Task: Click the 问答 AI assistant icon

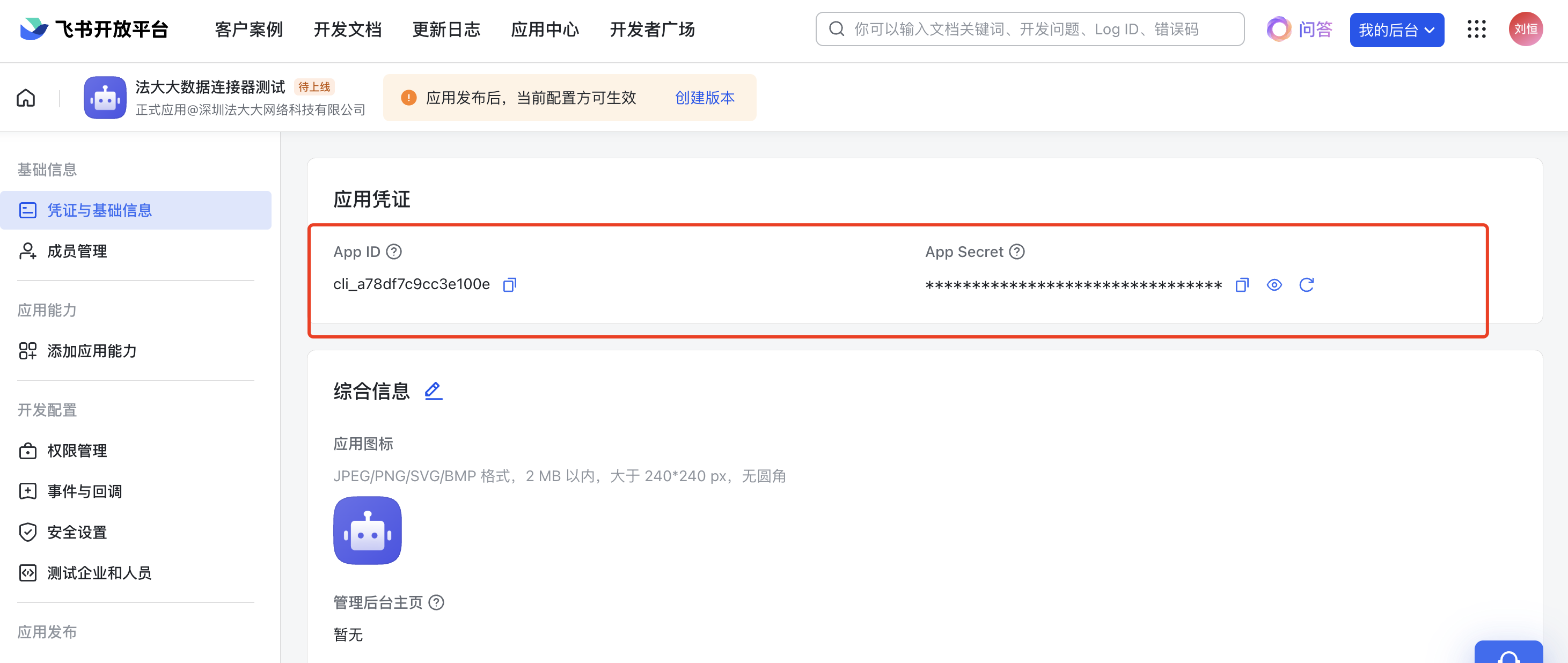Action: click(1278, 29)
